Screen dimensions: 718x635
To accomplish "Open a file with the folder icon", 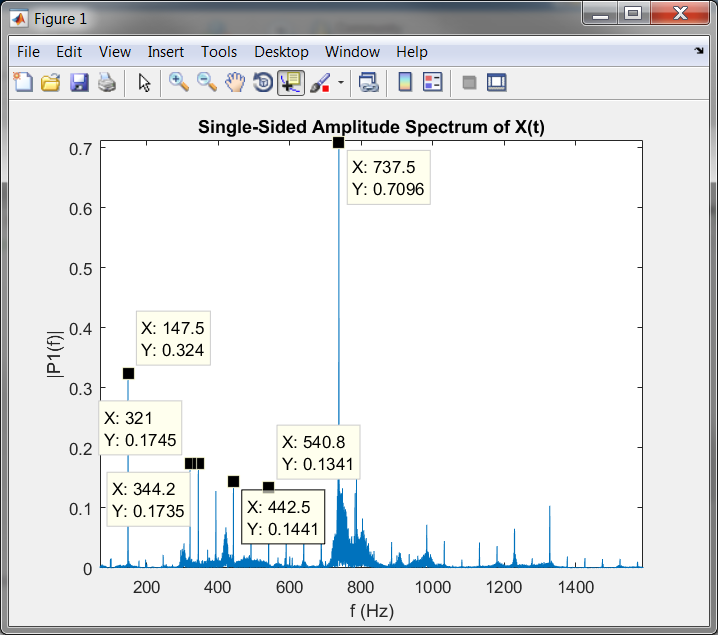I will [x=50, y=83].
